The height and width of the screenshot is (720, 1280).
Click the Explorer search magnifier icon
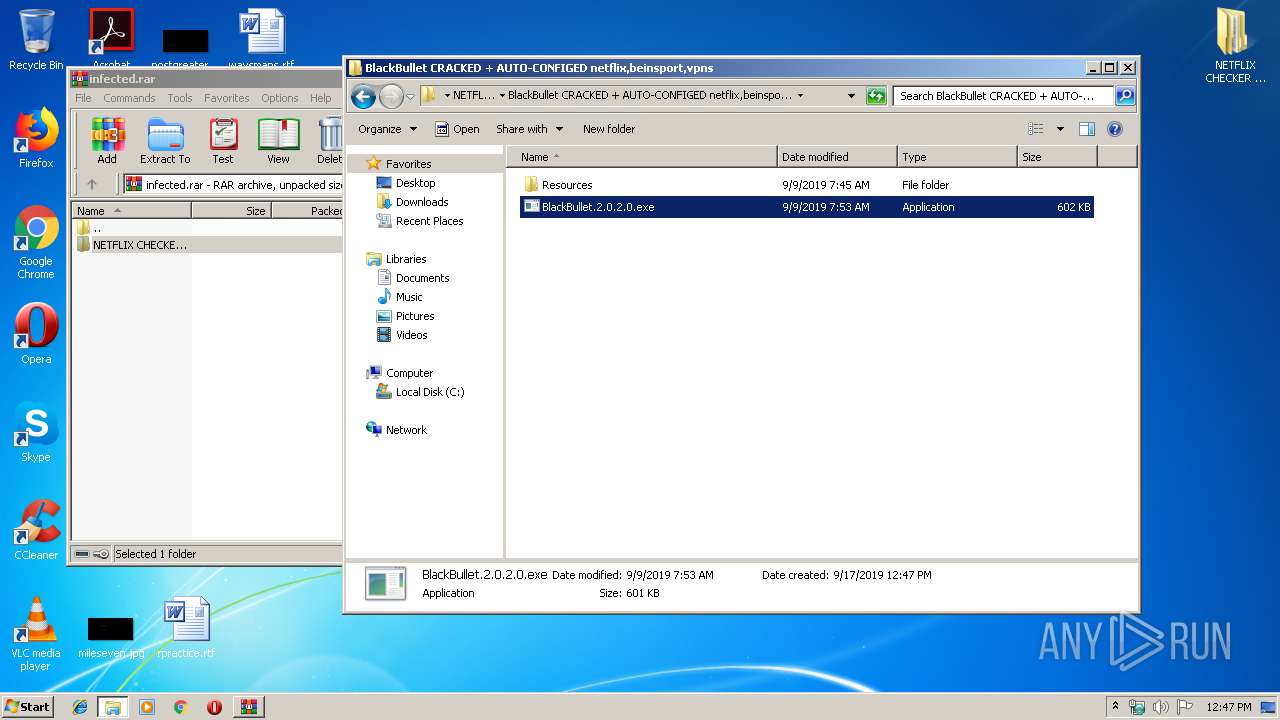[x=1125, y=96]
